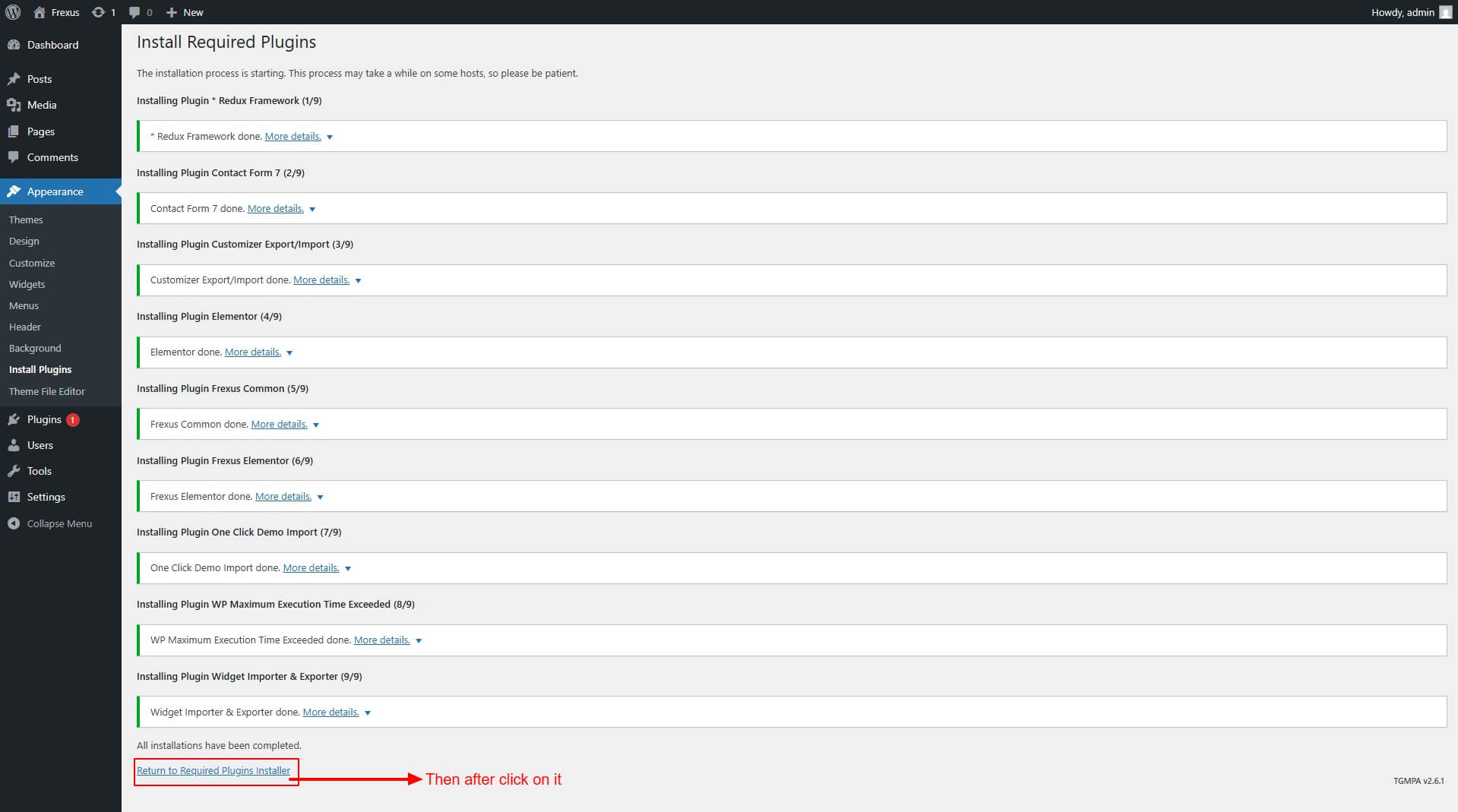Screen dimensions: 1458x812
Task: Click the Dashboard gauge icon
Action: 14,45
